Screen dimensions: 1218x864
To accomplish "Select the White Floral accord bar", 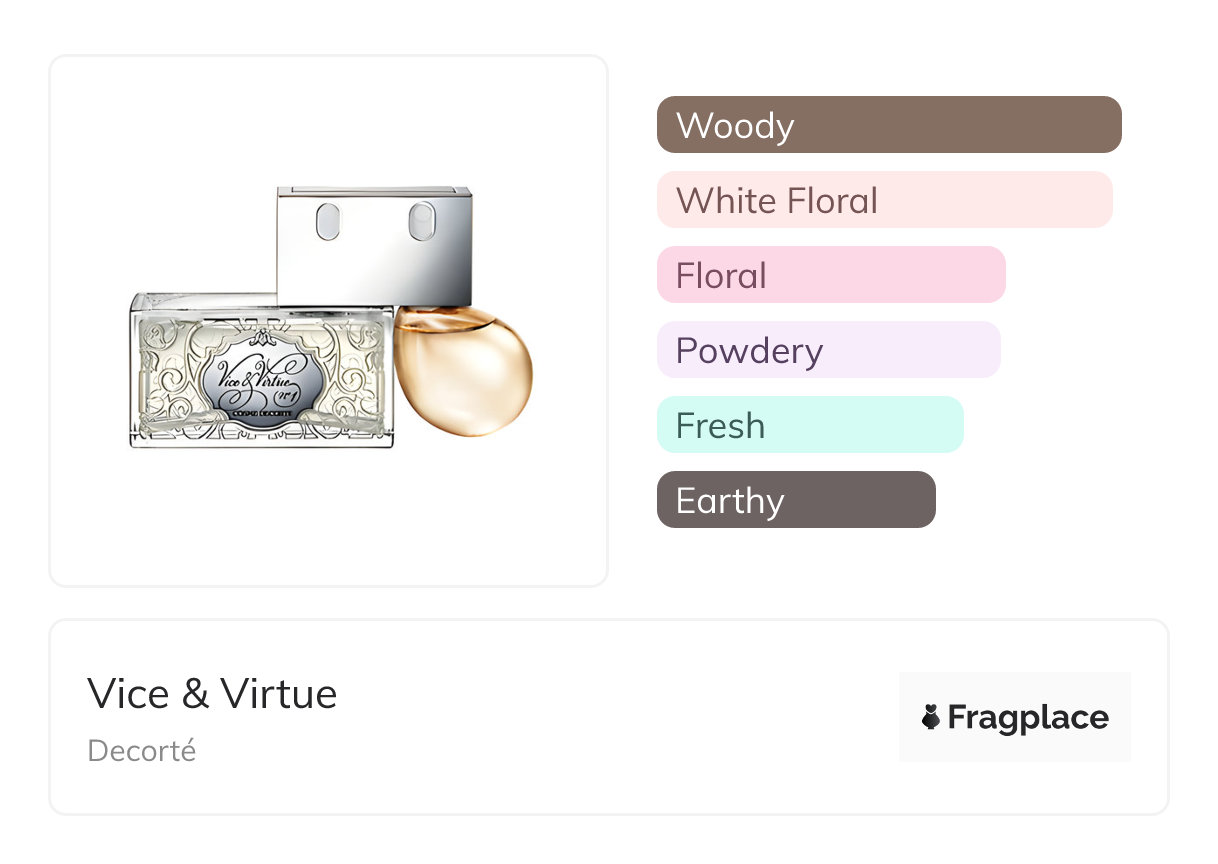I will point(884,200).
